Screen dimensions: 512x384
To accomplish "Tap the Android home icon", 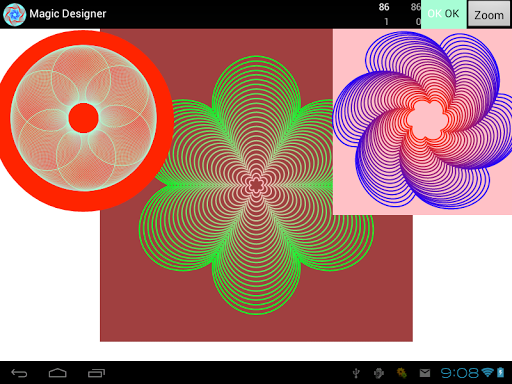I will [x=58, y=373].
